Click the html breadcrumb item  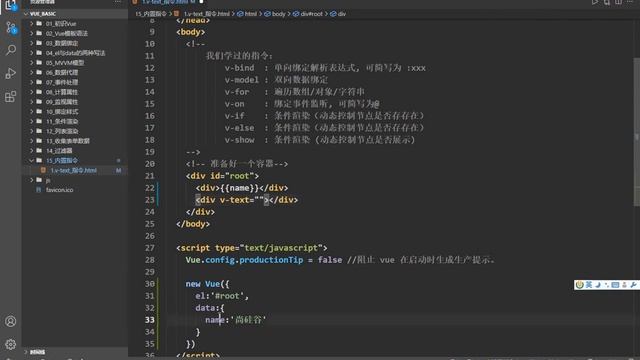(247, 14)
